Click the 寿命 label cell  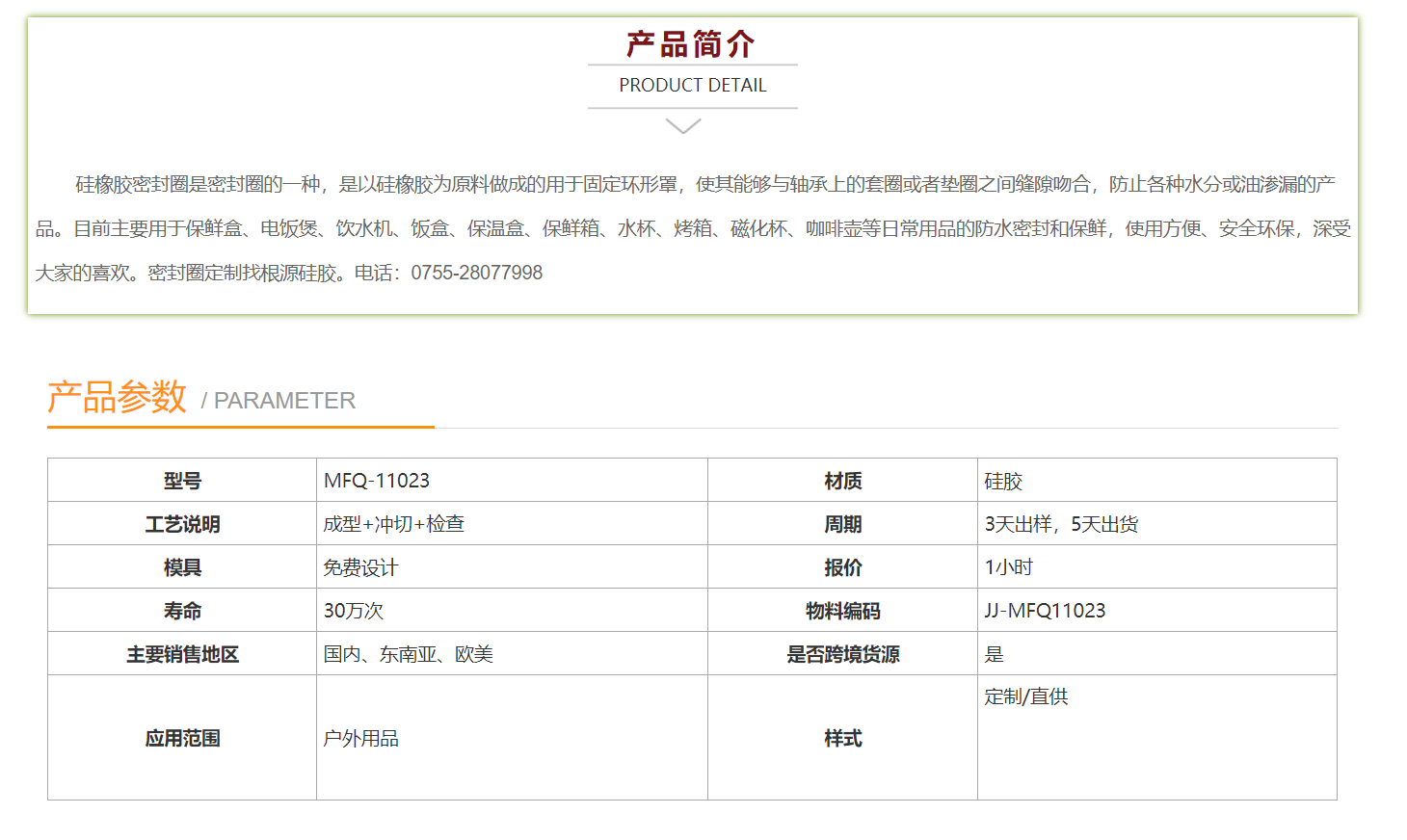click(x=182, y=611)
